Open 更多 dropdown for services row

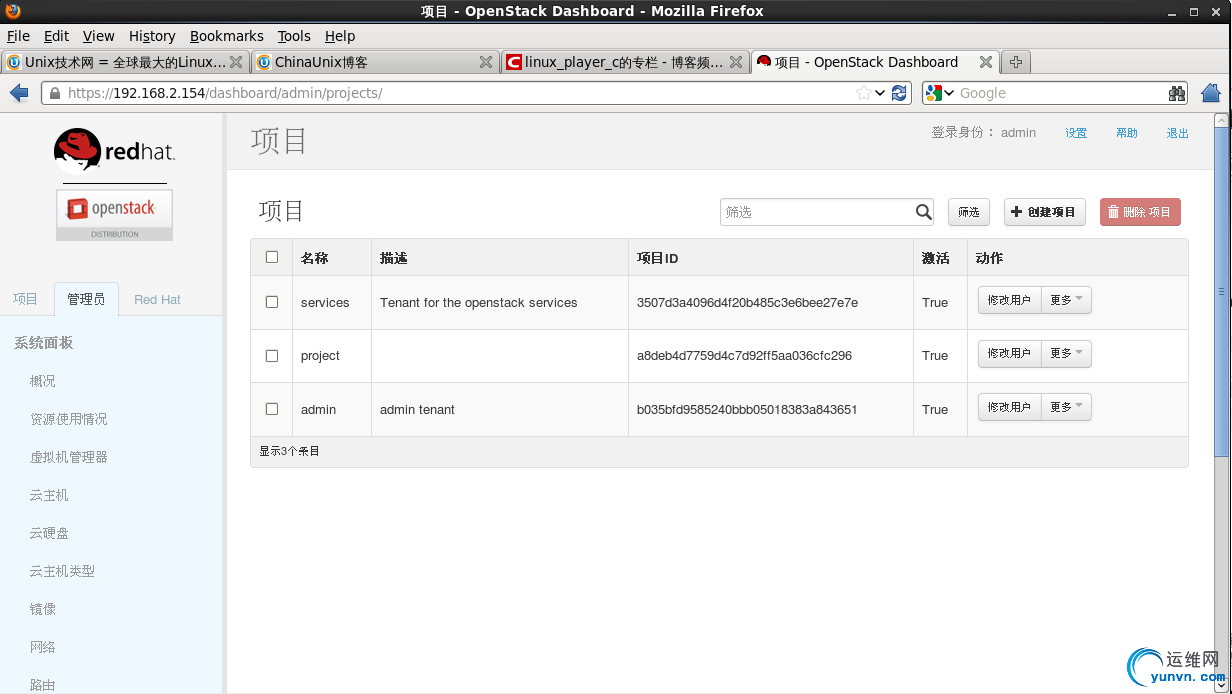click(x=1066, y=300)
